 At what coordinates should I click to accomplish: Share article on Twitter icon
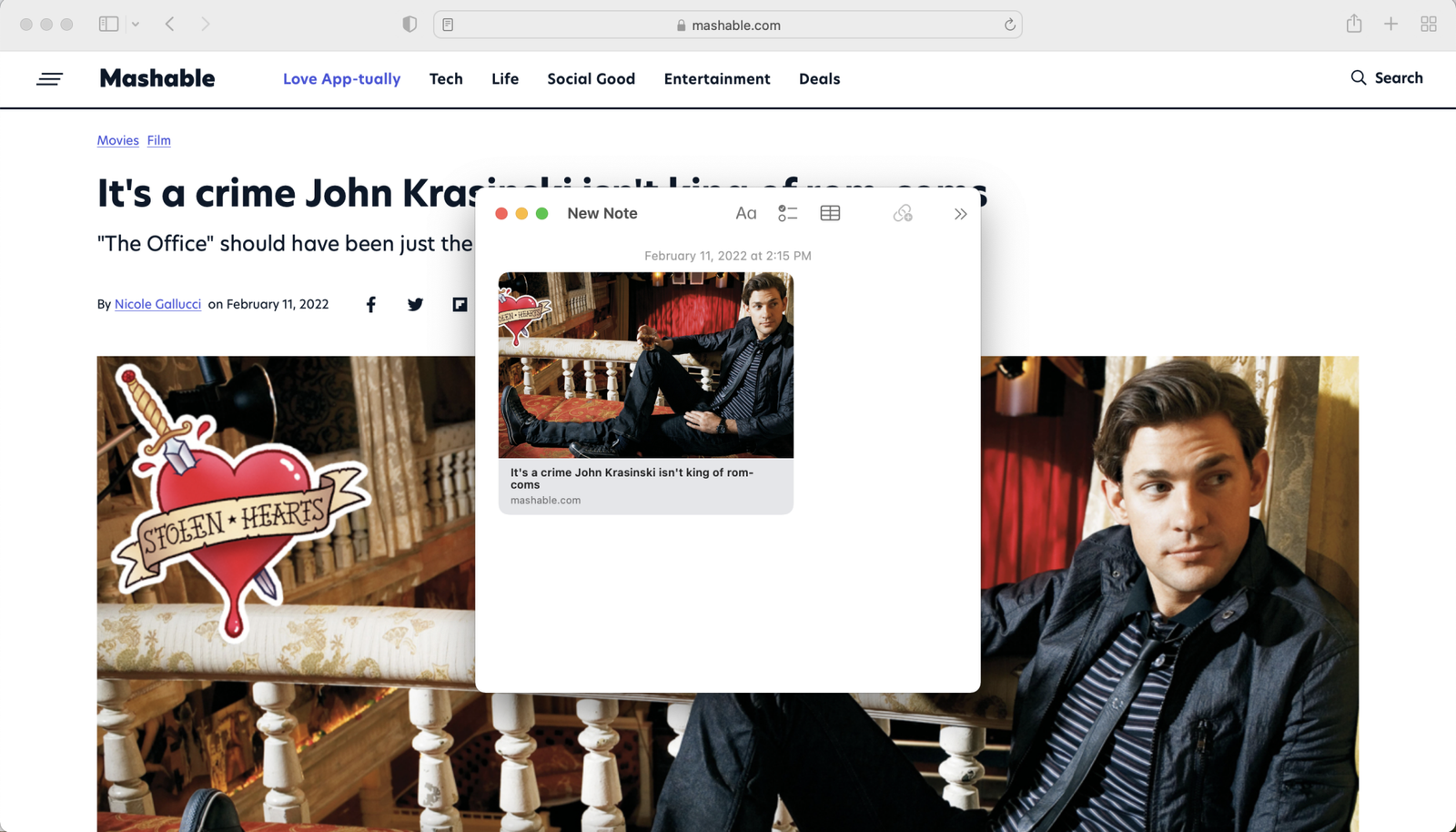(415, 304)
